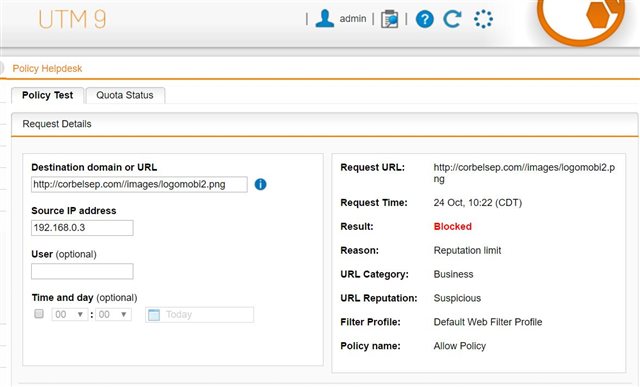
Task: Click the optional User input field
Action: point(82,271)
